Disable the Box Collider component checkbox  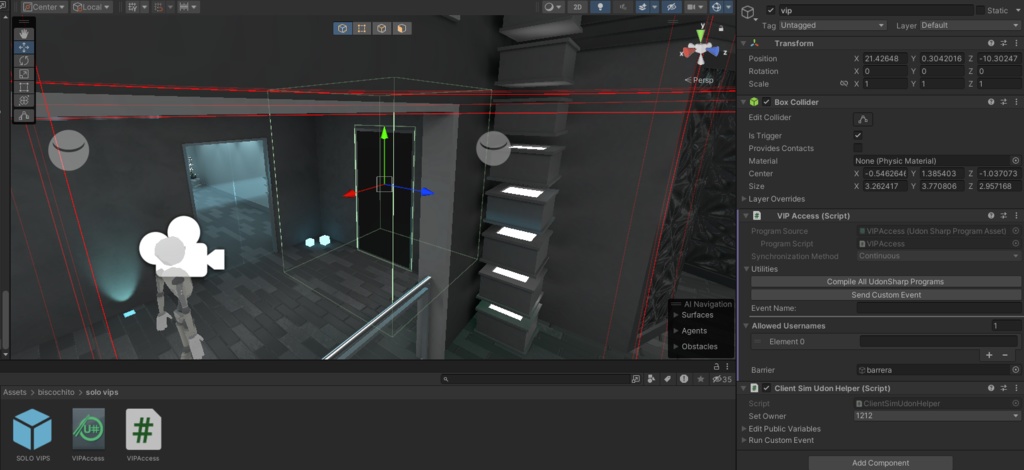[767, 102]
